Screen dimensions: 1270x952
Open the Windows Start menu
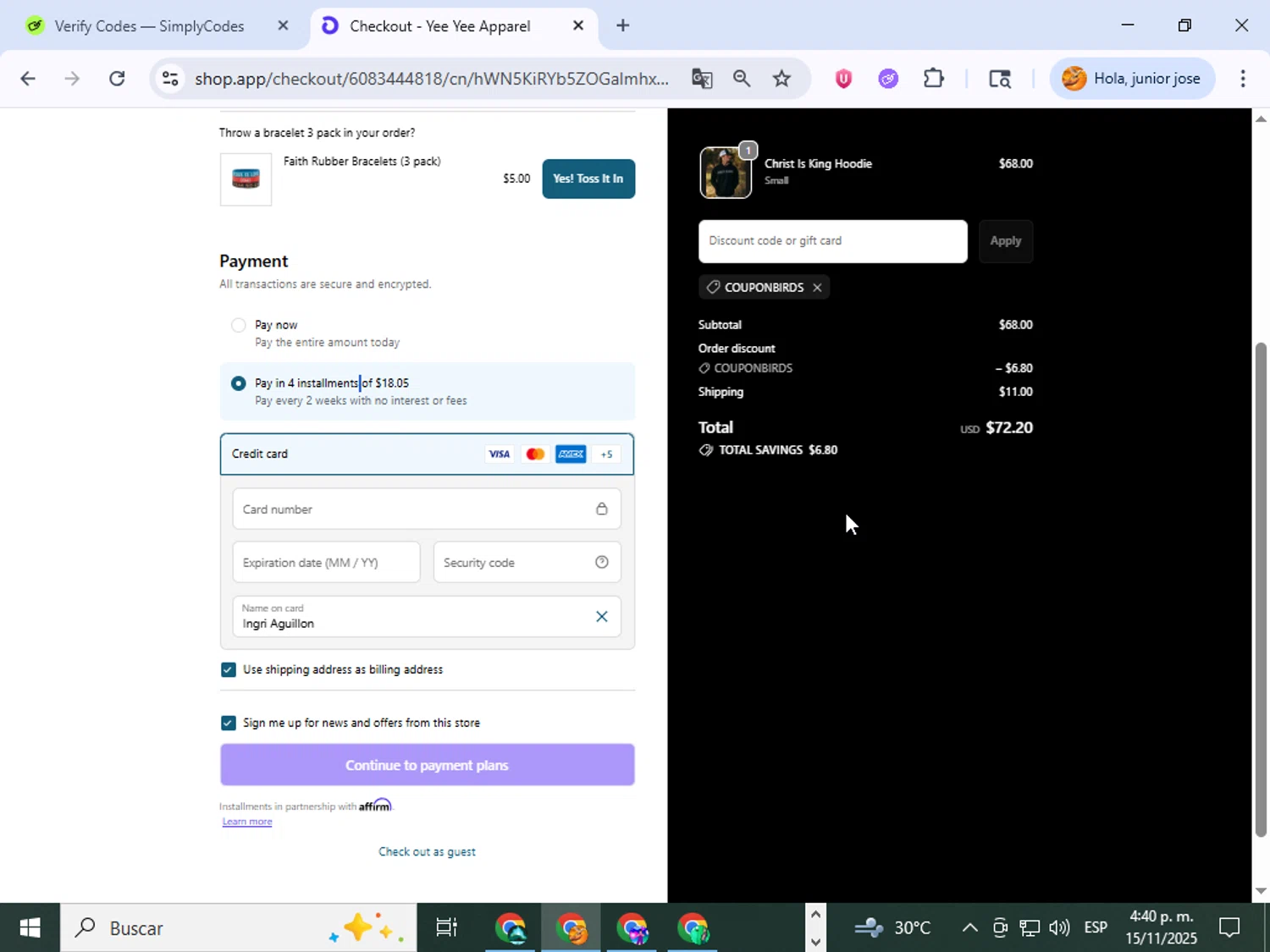(x=30, y=928)
